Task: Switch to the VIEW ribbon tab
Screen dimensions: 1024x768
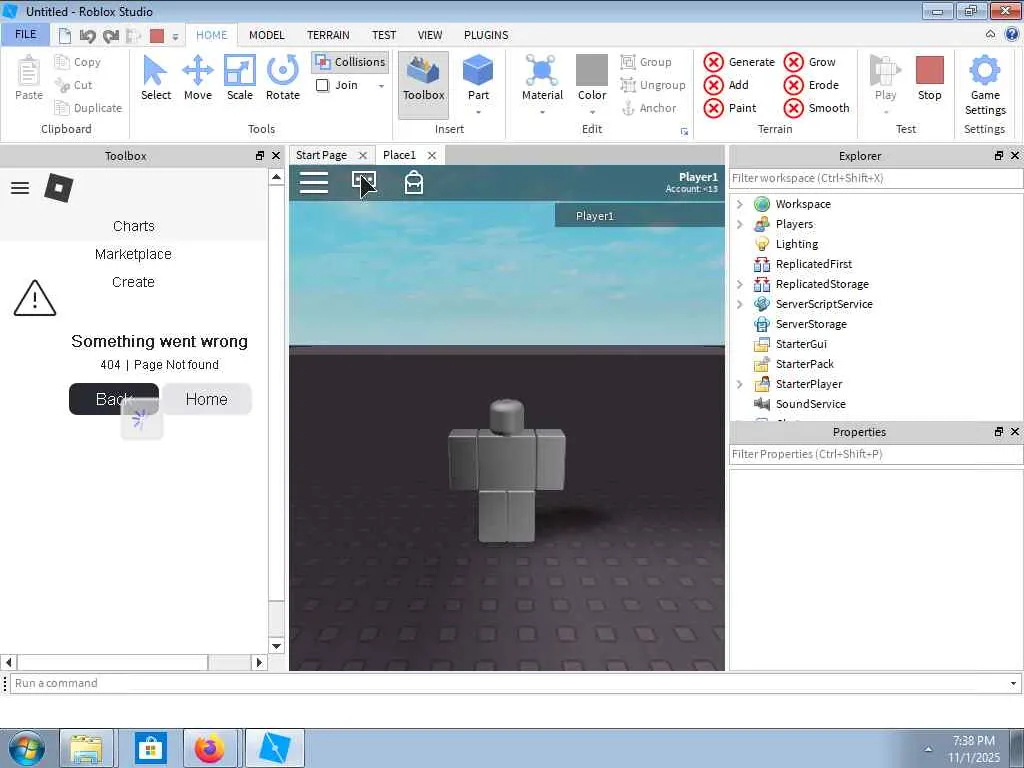Action: coord(430,35)
